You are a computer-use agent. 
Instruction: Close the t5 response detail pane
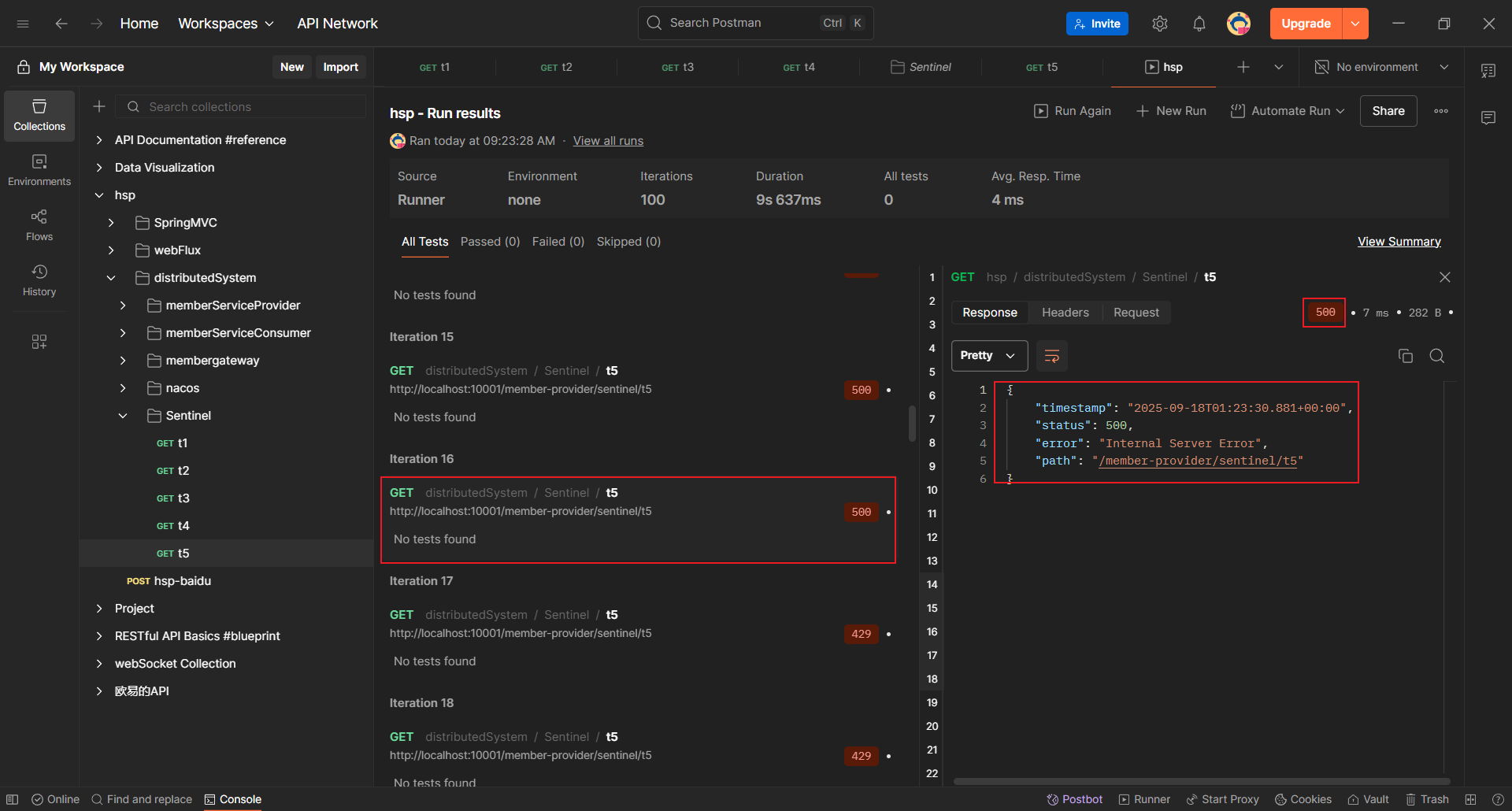pyautogui.click(x=1444, y=277)
